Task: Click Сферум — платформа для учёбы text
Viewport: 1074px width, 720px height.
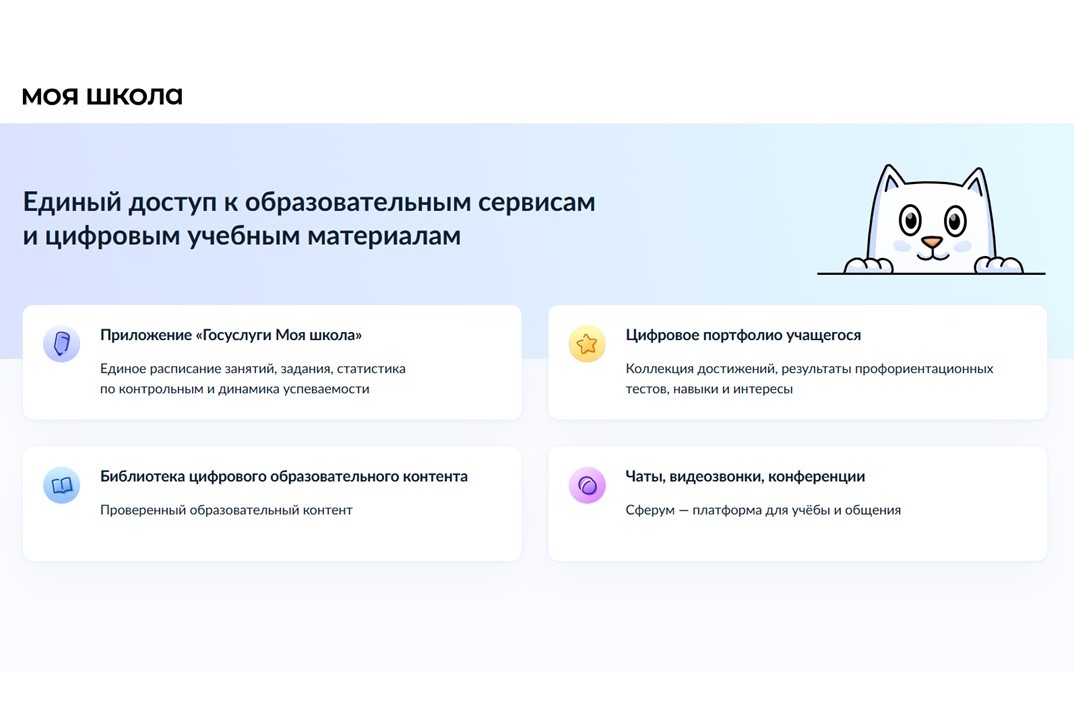Action: point(763,510)
